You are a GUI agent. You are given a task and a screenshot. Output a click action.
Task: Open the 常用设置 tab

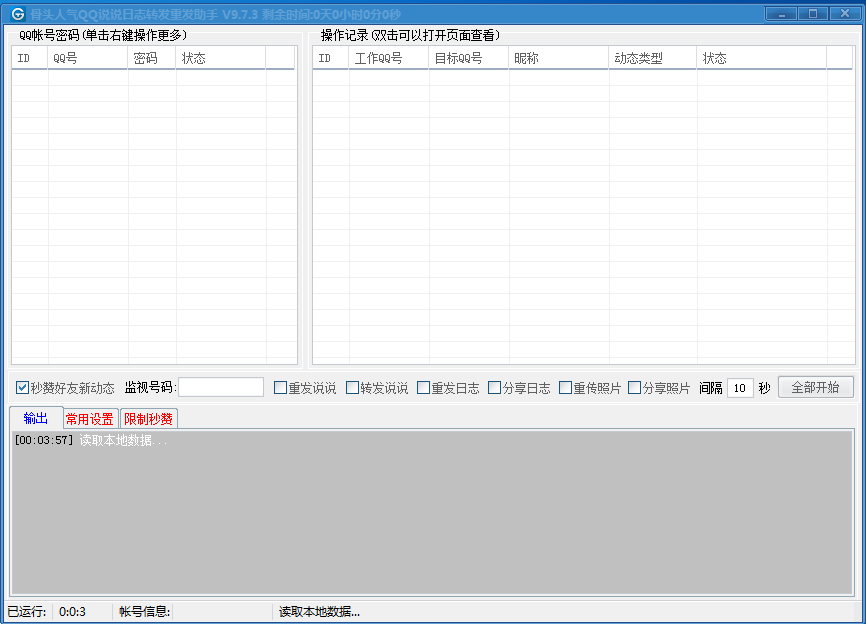[89, 419]
